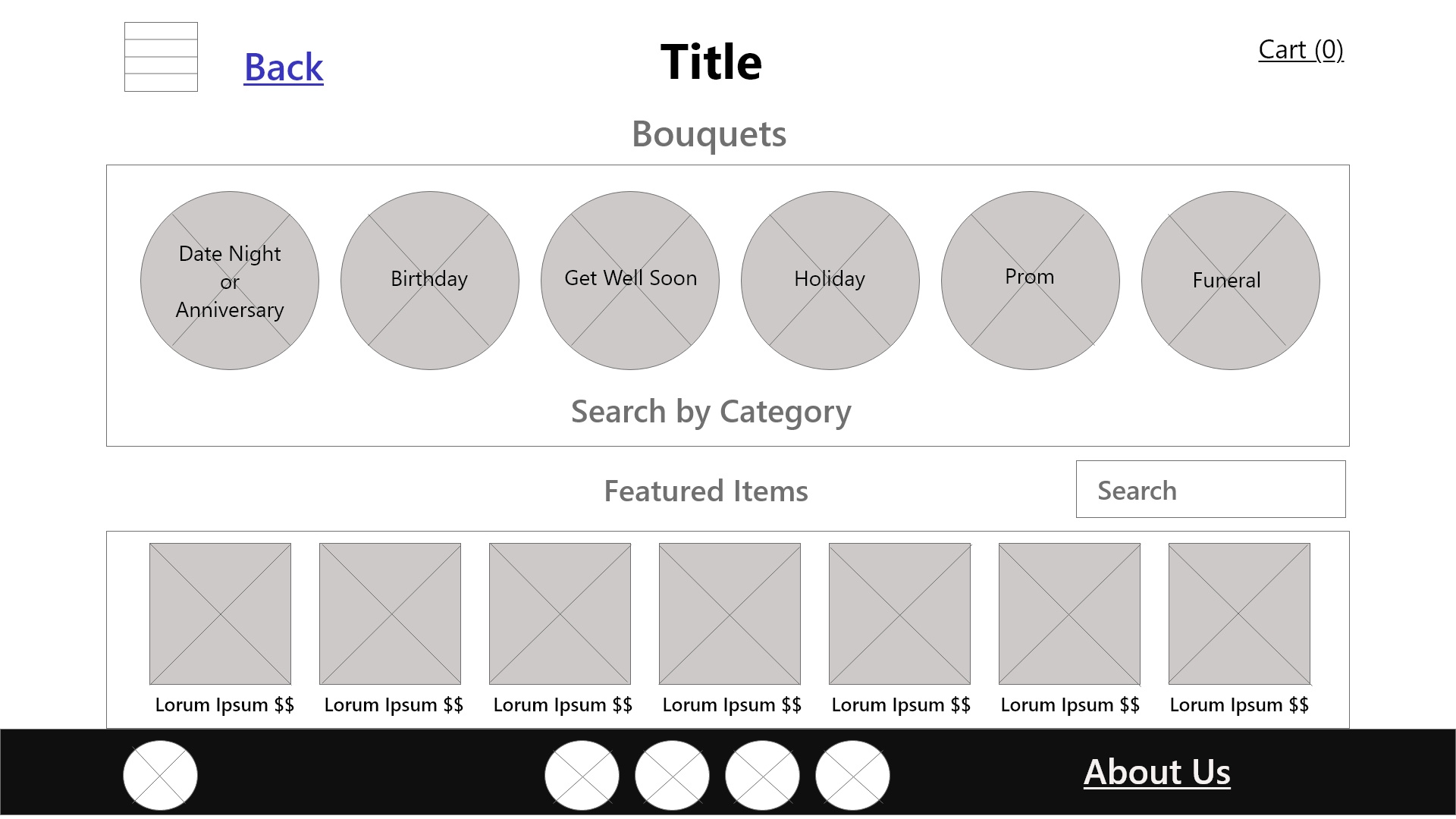Click the Search input field
1456x819 pixels.
[x=1210, y=490]
